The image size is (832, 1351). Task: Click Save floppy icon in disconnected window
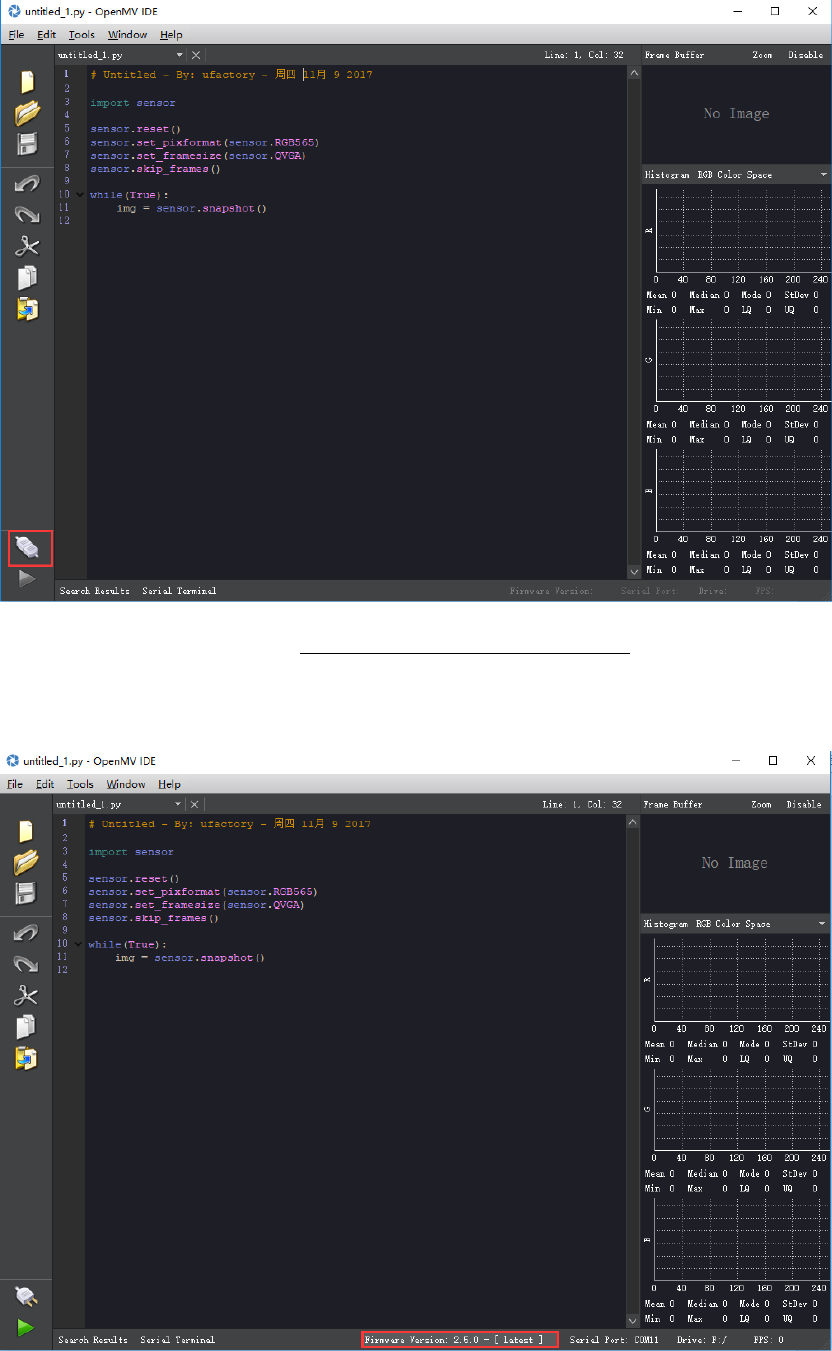27,144
